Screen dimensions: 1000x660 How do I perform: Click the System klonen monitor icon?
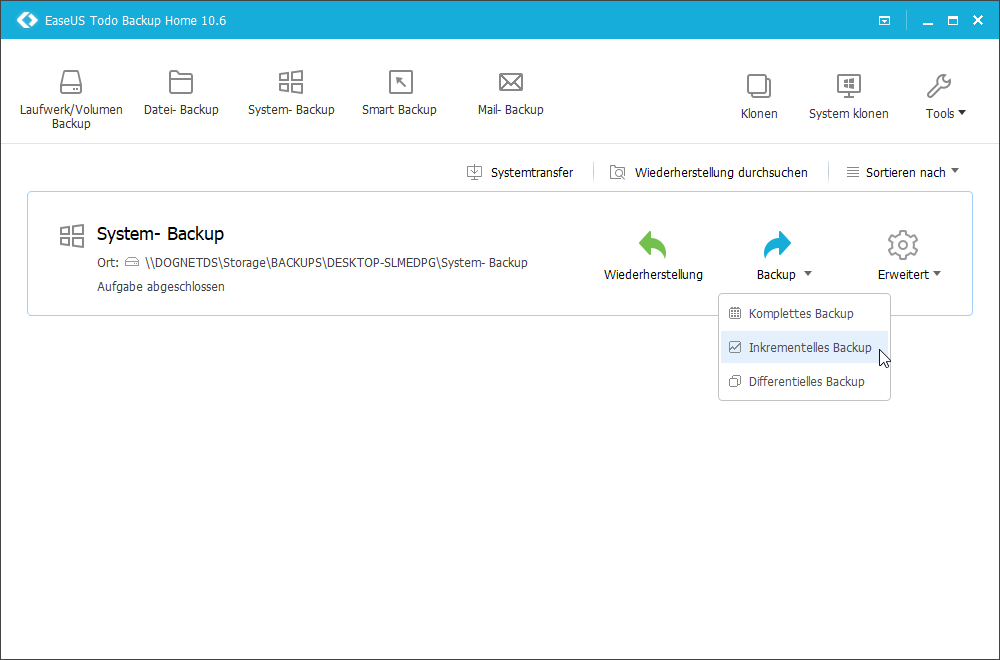pos(849,86)
